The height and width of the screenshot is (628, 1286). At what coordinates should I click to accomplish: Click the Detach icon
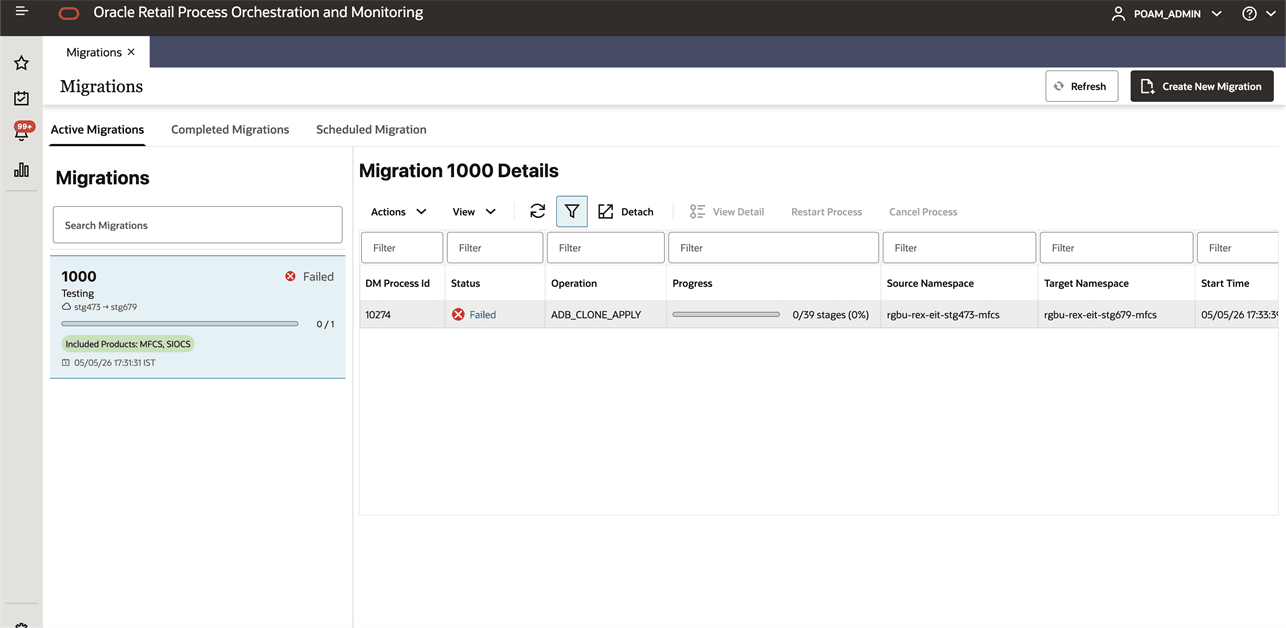605,211
